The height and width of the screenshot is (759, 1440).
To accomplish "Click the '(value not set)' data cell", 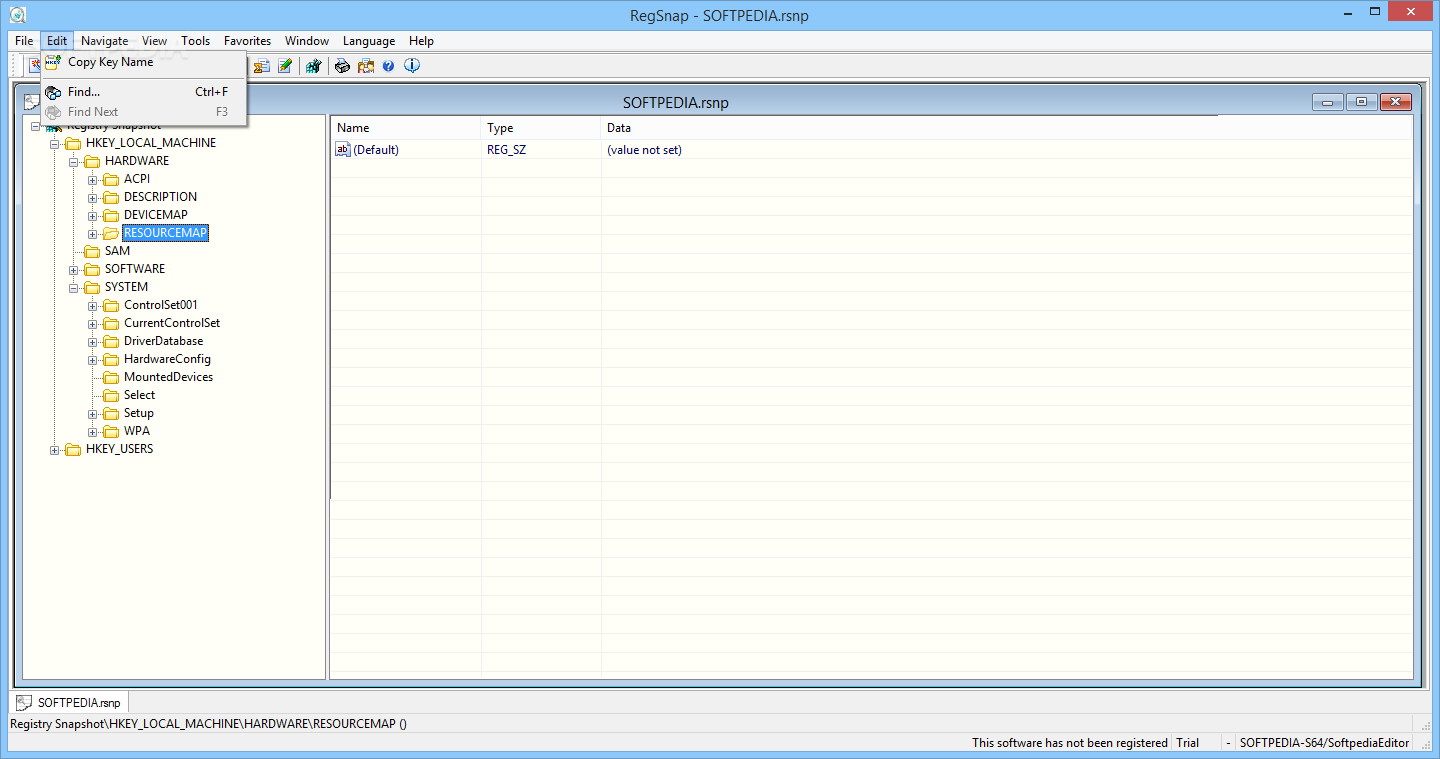I will coord(644,150).
